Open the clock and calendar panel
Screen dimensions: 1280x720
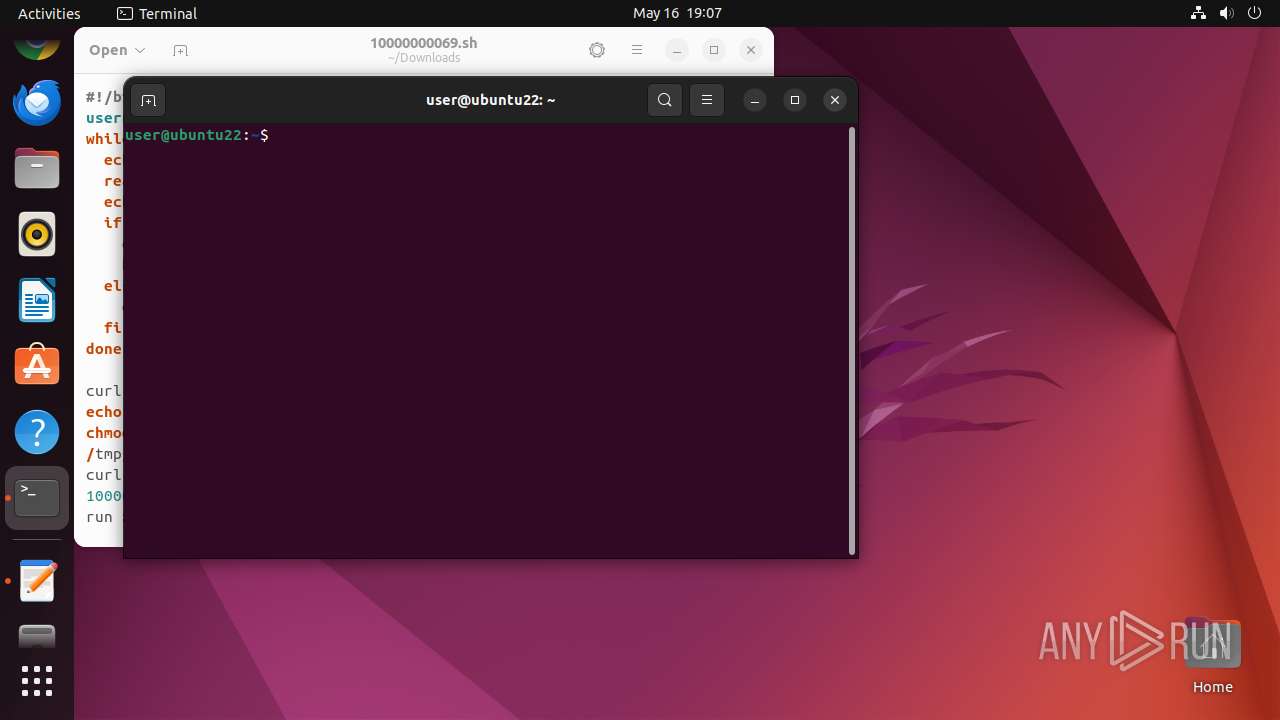pos(677,13)
